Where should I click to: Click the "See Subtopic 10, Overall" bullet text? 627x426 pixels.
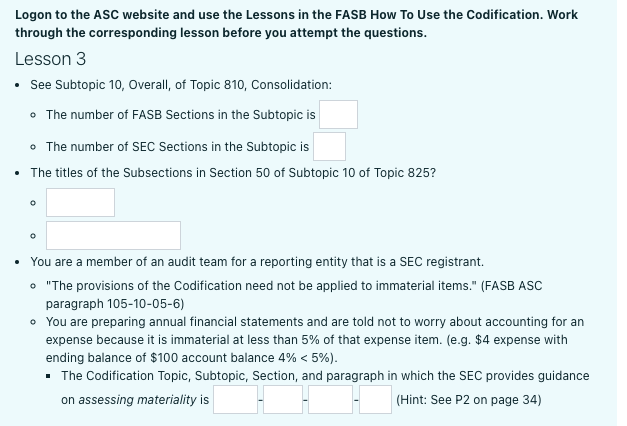(x=181, y=85)
